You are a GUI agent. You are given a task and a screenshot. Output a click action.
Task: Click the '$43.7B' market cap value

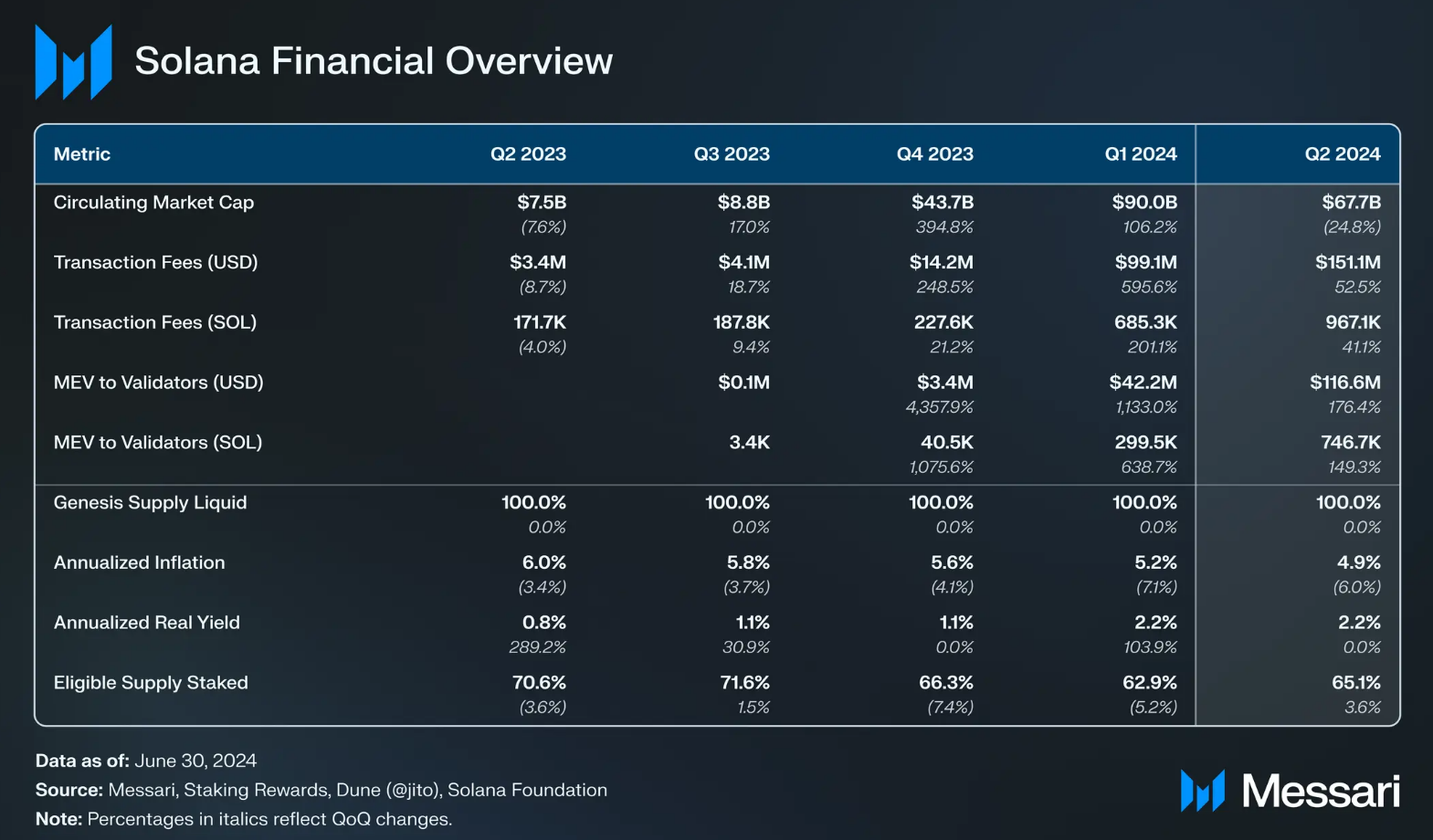tap(943, 203)
